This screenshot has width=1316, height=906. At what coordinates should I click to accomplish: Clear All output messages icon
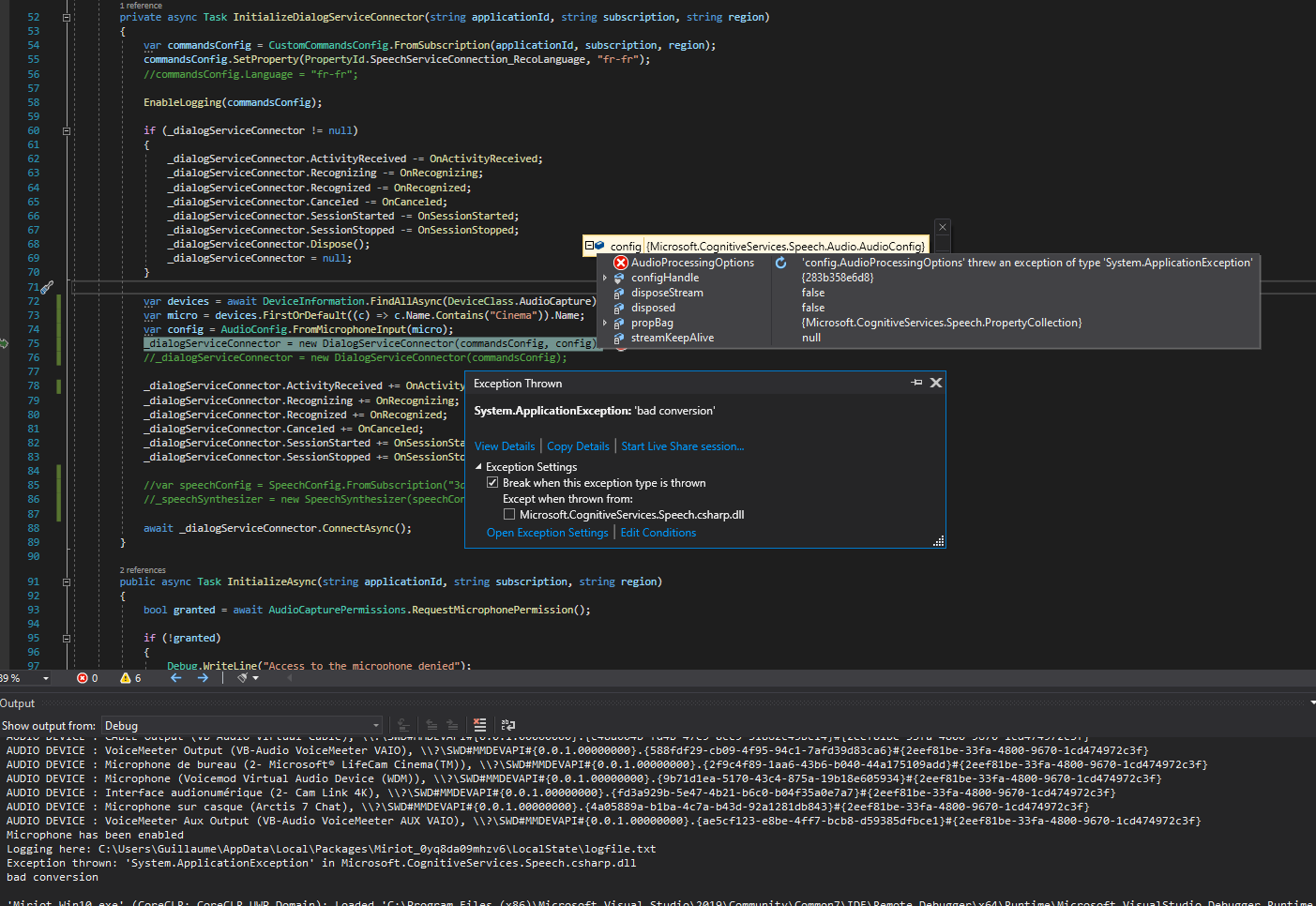click(478, 724)
